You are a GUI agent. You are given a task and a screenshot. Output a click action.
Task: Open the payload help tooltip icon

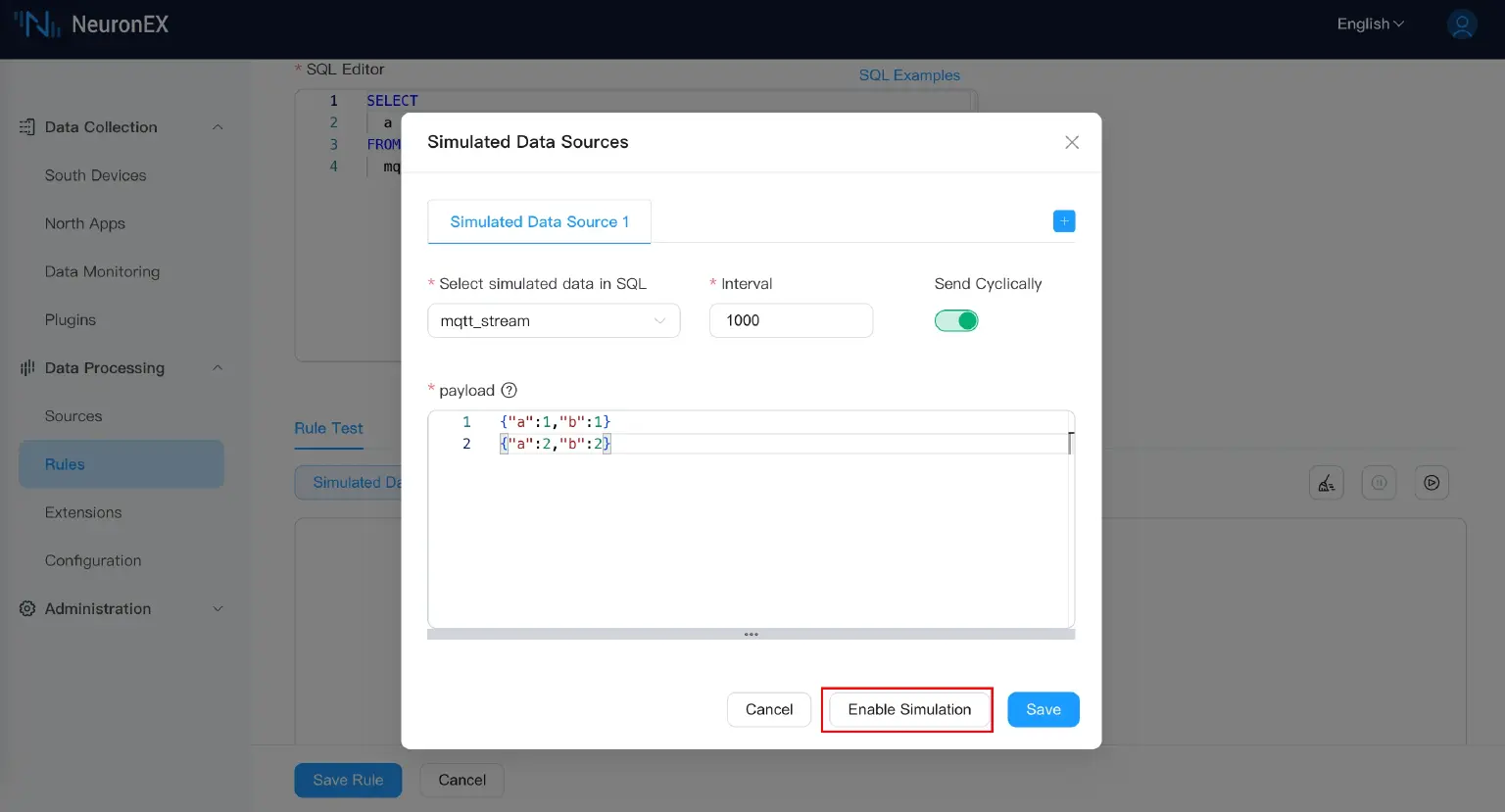(509, 390)
